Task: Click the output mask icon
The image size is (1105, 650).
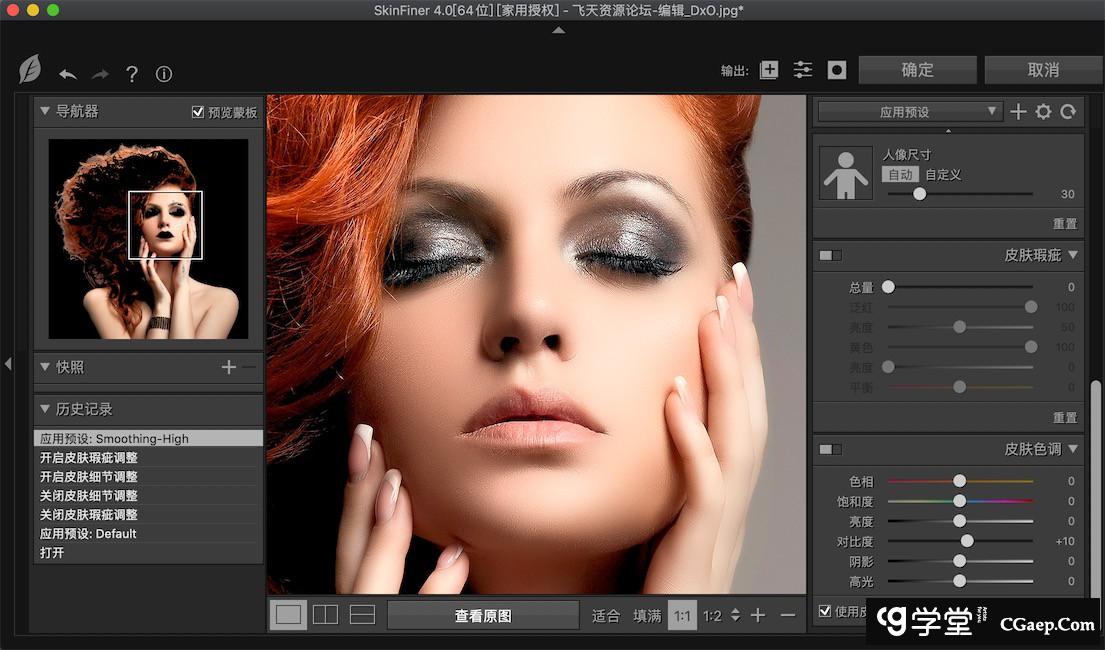Action: pos(837,70)
